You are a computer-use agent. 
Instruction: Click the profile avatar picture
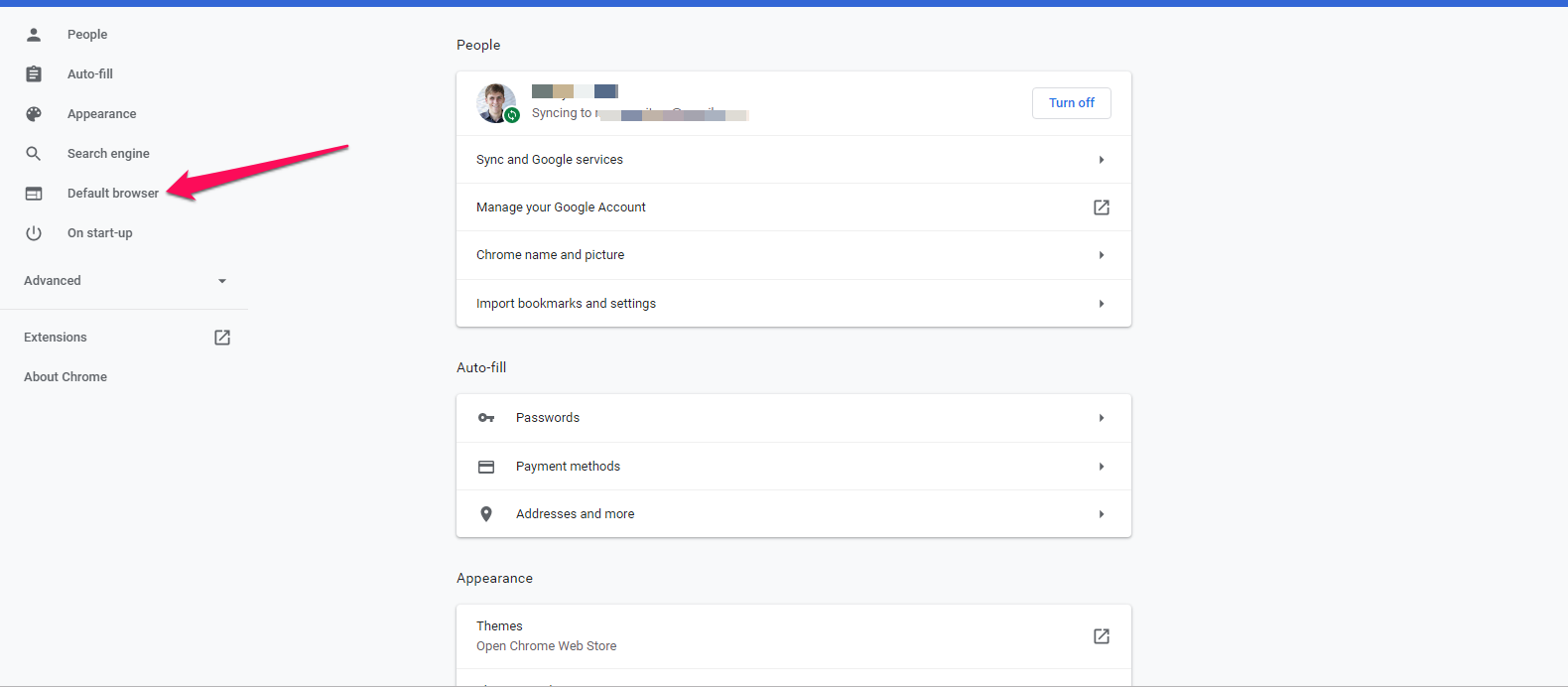coord(496,103)
